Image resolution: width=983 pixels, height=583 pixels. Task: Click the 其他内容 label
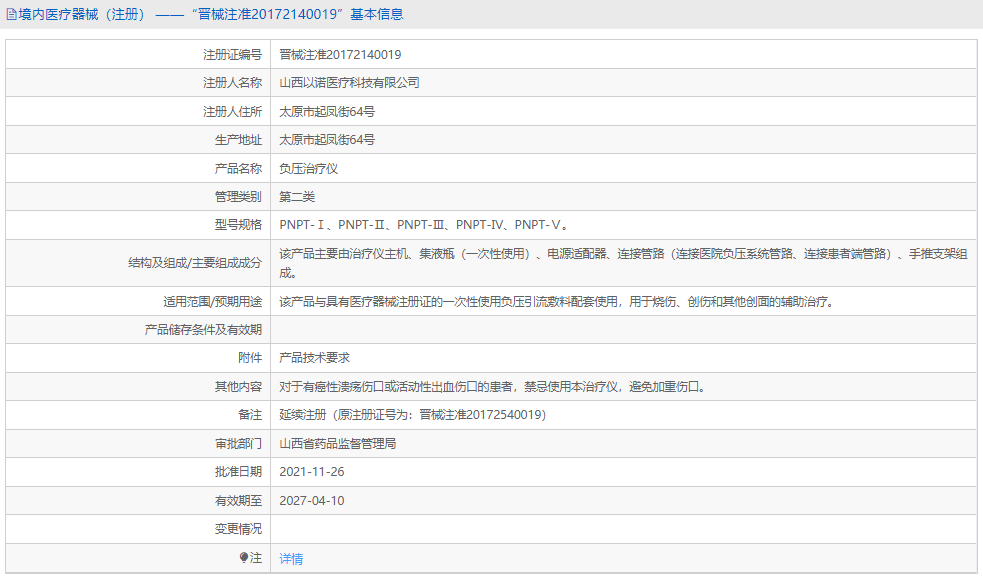point(238,387)
